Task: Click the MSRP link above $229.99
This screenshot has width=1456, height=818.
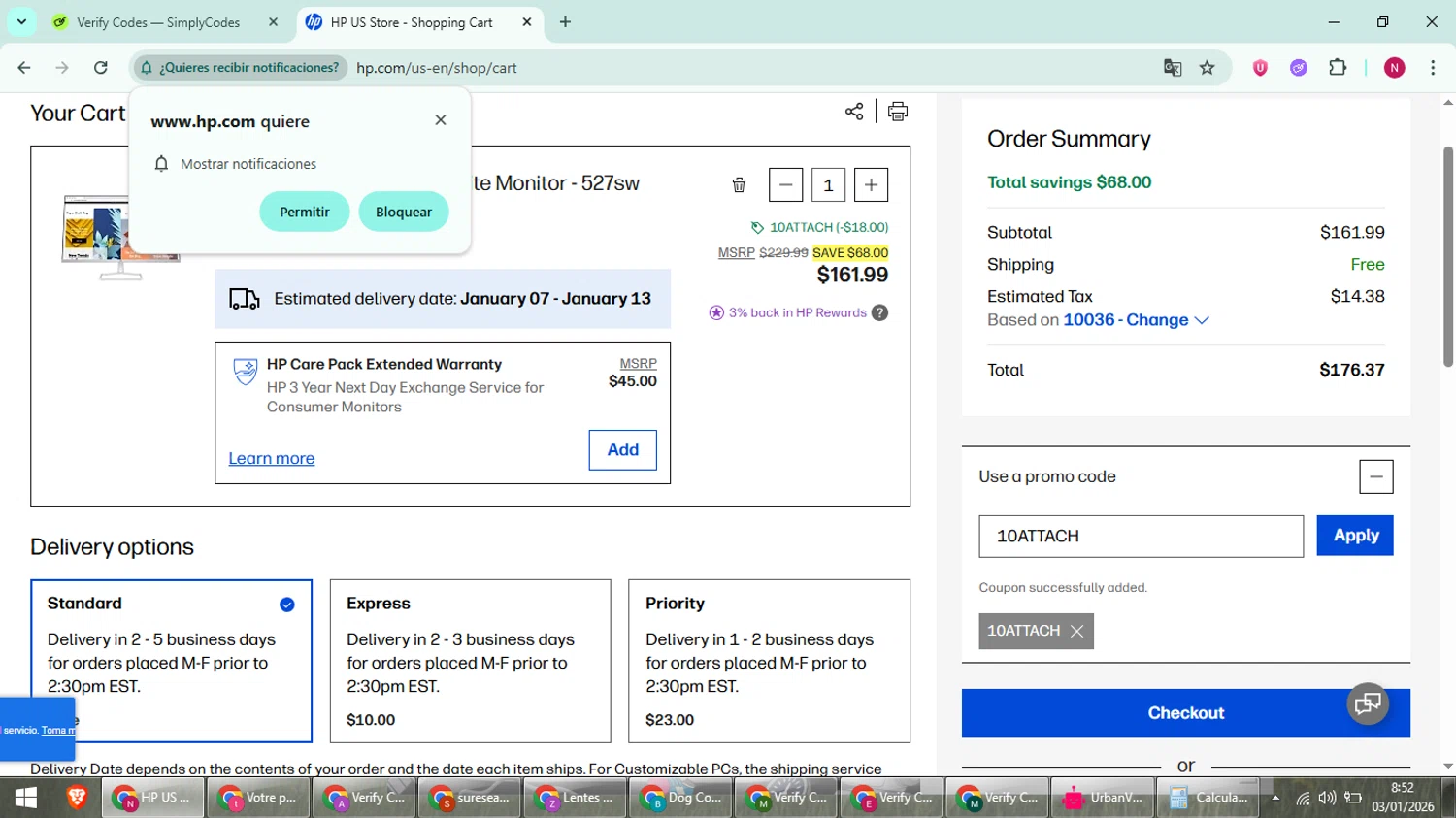Action: 736,252
